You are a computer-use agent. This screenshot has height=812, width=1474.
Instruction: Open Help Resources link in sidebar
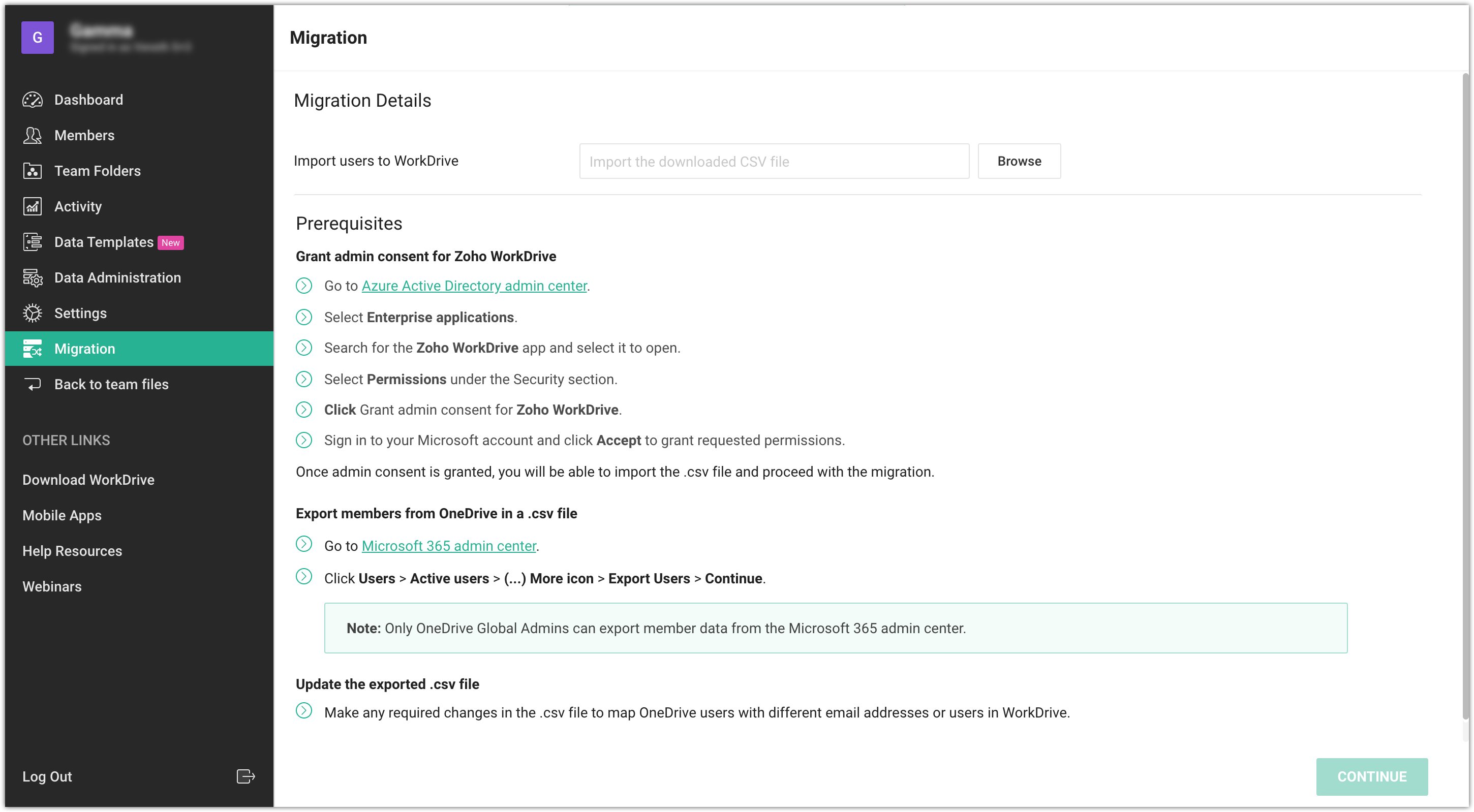point(72,550)
